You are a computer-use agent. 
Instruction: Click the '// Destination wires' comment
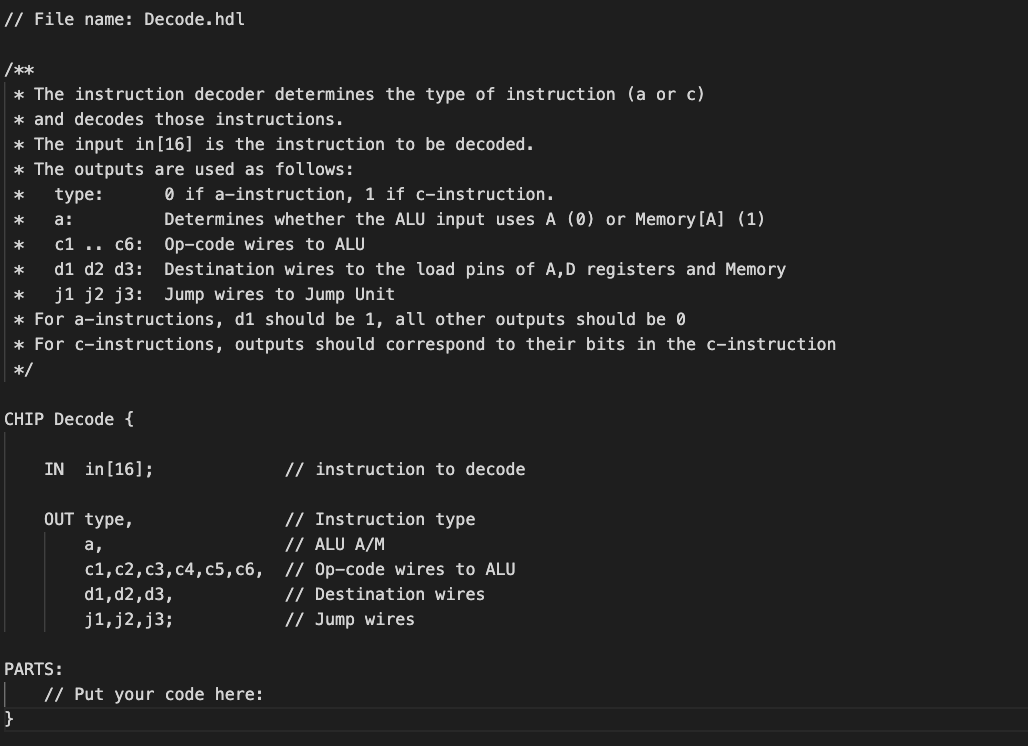click(385, 594)
